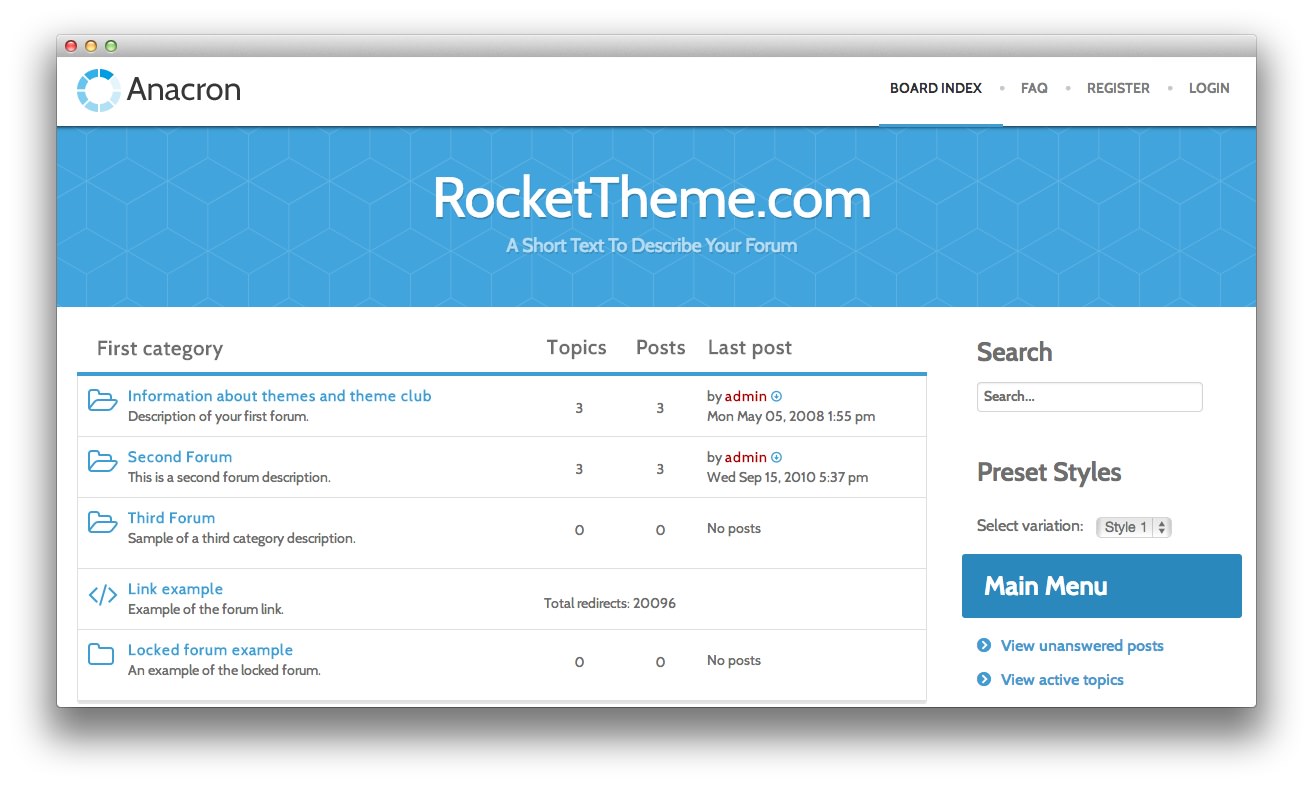Click 'A Short Text To Describe Your Forum'
This screenshot has width=1313, height=786.
coord(652,245)
